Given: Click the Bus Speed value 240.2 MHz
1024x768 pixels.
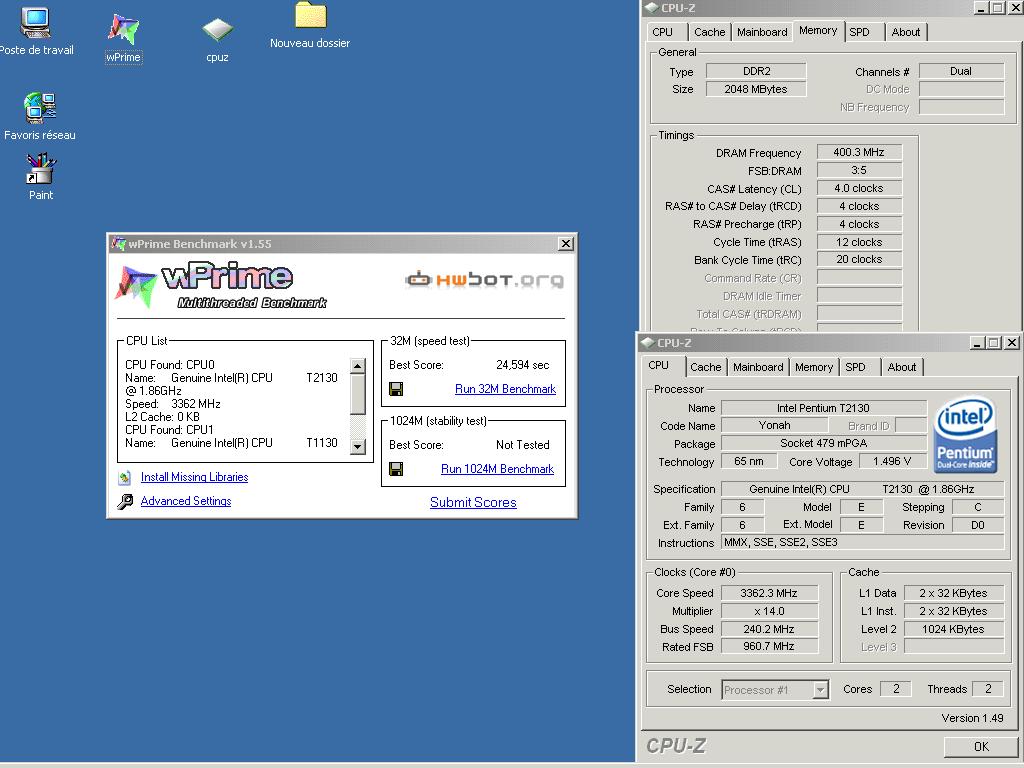Looking at the screenshot, I should (x=768, y=629).
